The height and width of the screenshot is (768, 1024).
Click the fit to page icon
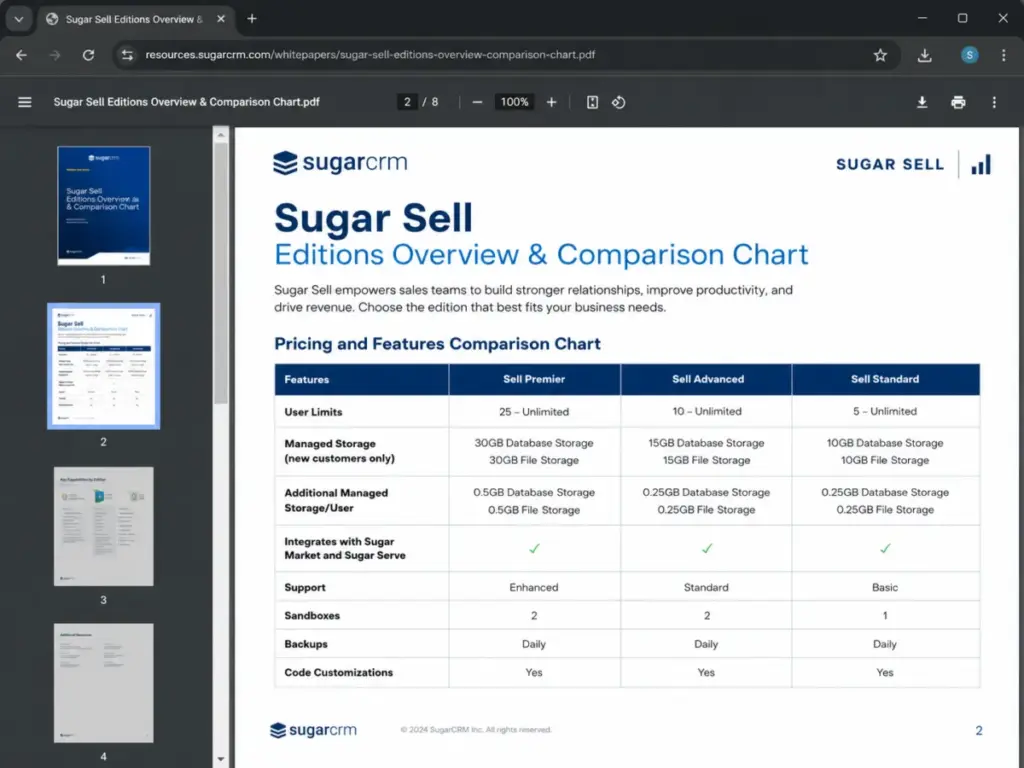point(592,102)
